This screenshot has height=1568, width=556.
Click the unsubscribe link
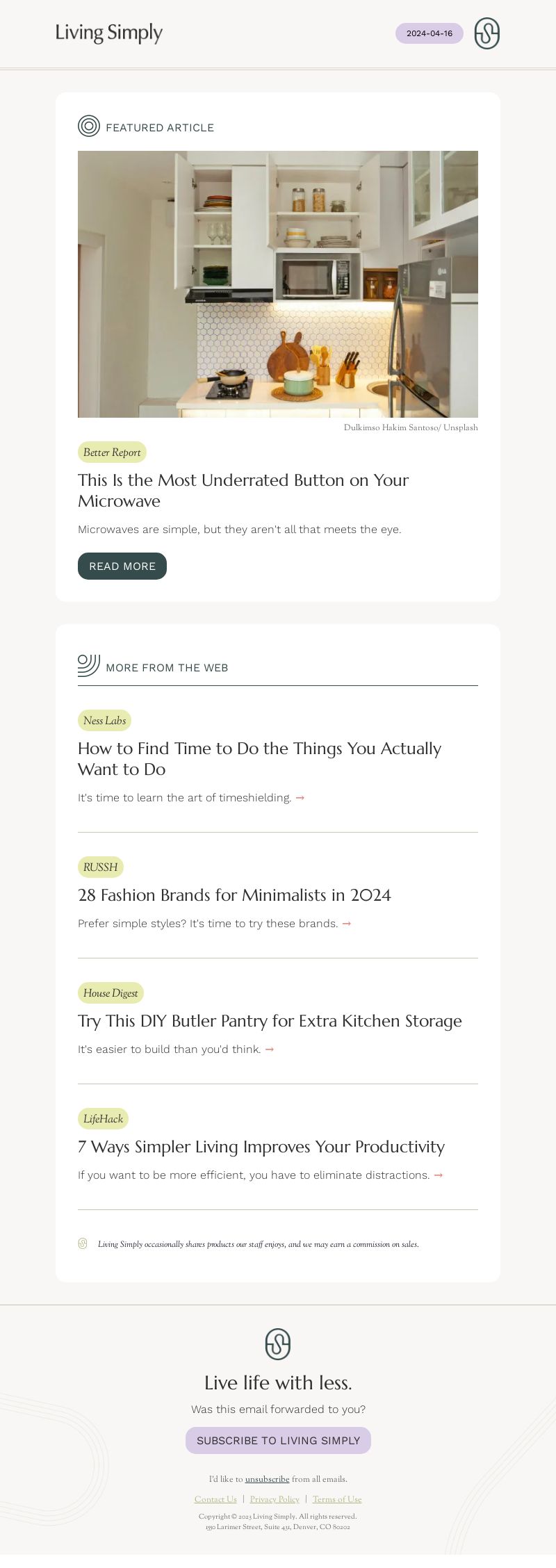(x=267, y=1479)
